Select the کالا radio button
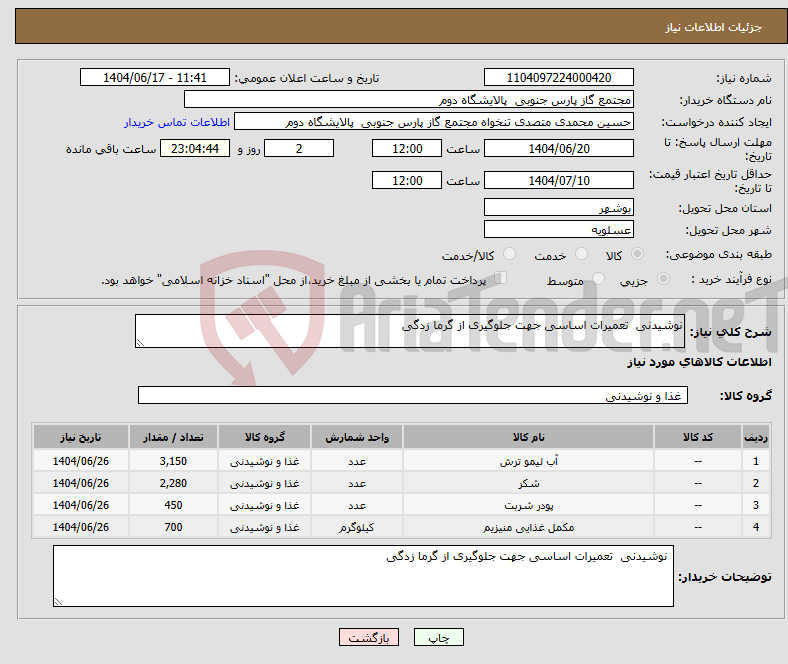 tap(638, 255)
